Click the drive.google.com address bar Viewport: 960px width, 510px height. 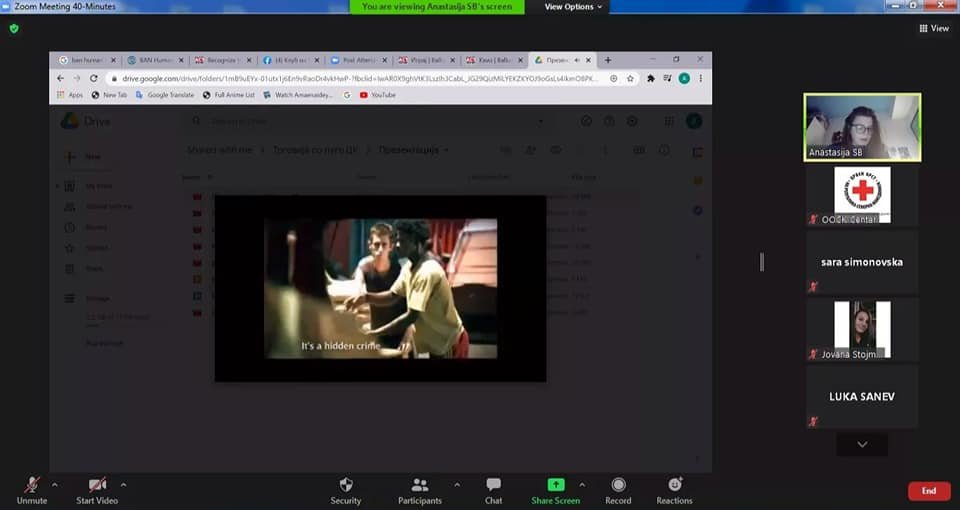(361, 78)
